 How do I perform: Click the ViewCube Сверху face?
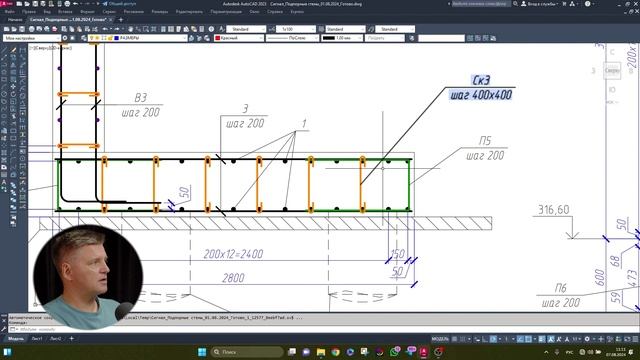coord(612,71)
